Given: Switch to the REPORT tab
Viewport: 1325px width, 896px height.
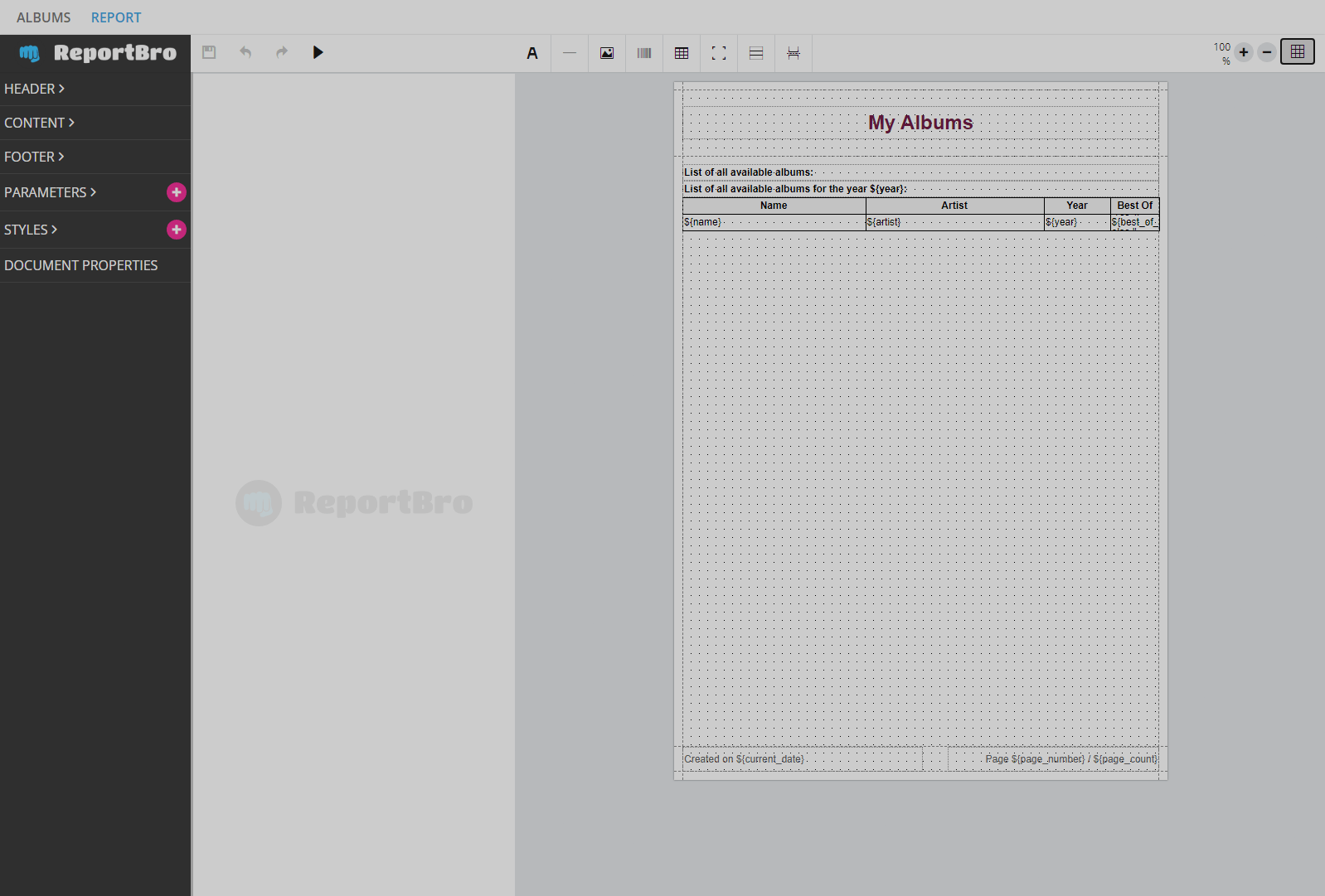Looking at the screenshot, I should pos(116,17).
